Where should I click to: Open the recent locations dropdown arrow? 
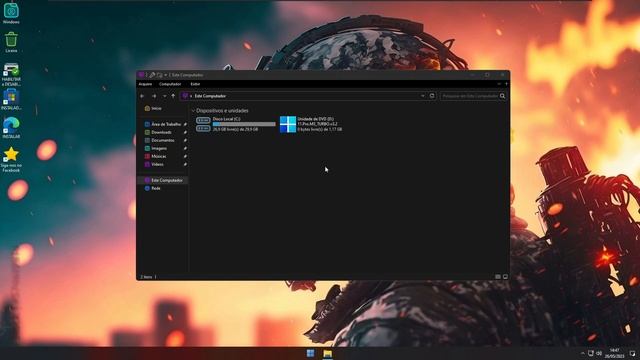pyautogui.click(x=164, y=96)
